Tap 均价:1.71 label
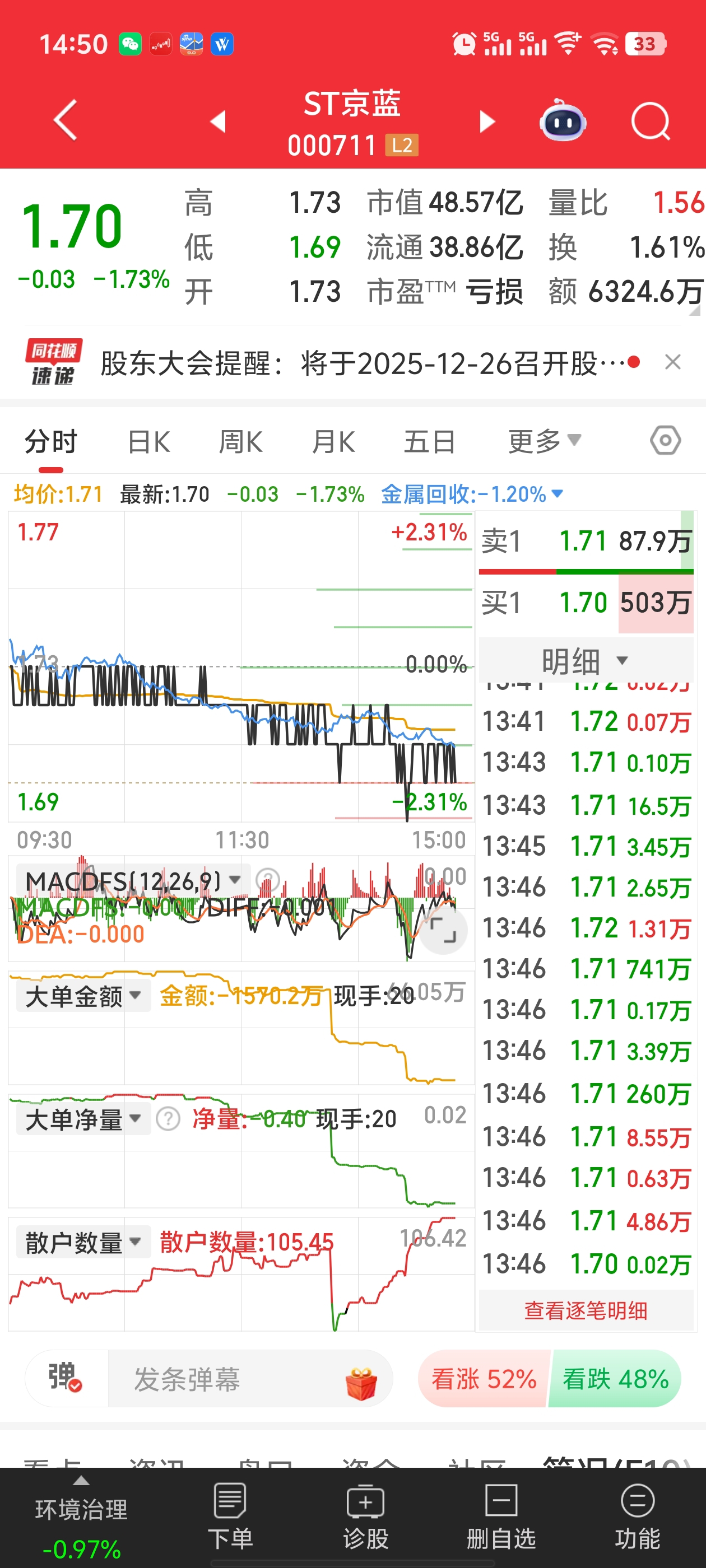The image size is (706, 1568). (58, 494)
